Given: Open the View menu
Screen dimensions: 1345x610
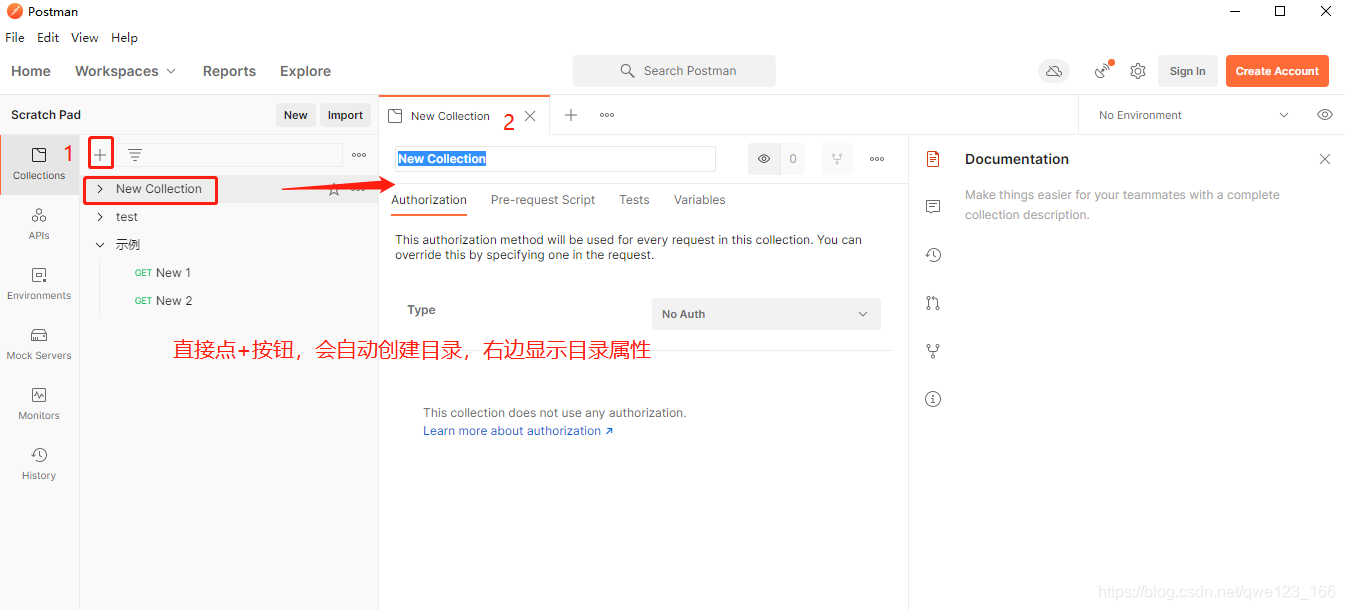Looking at the screenshot, I should pyautogui.click(x=85, y=38).
